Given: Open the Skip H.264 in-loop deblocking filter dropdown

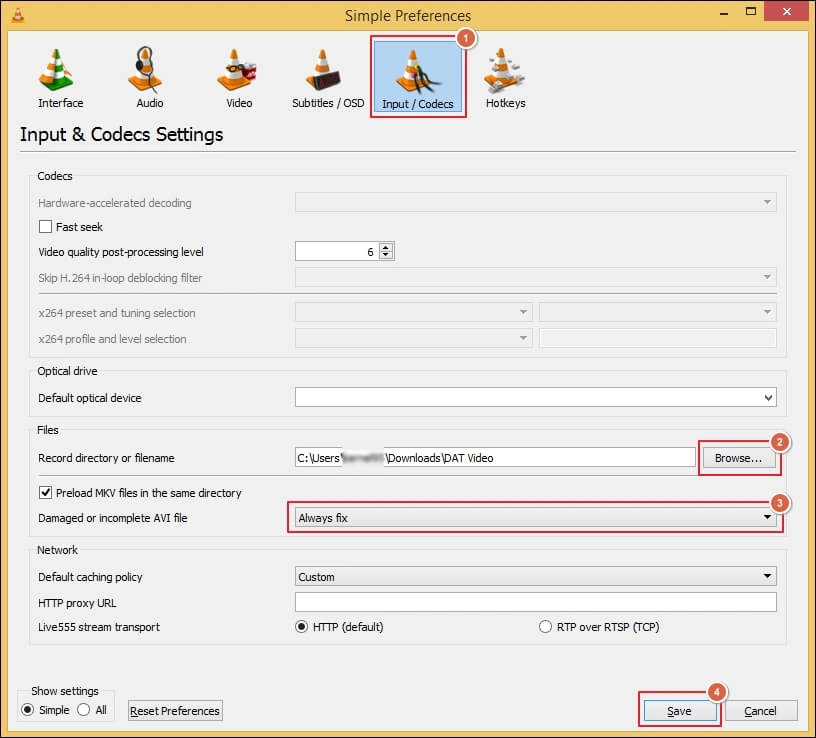Looking at the screenshot, I should [x=536, y=277].
